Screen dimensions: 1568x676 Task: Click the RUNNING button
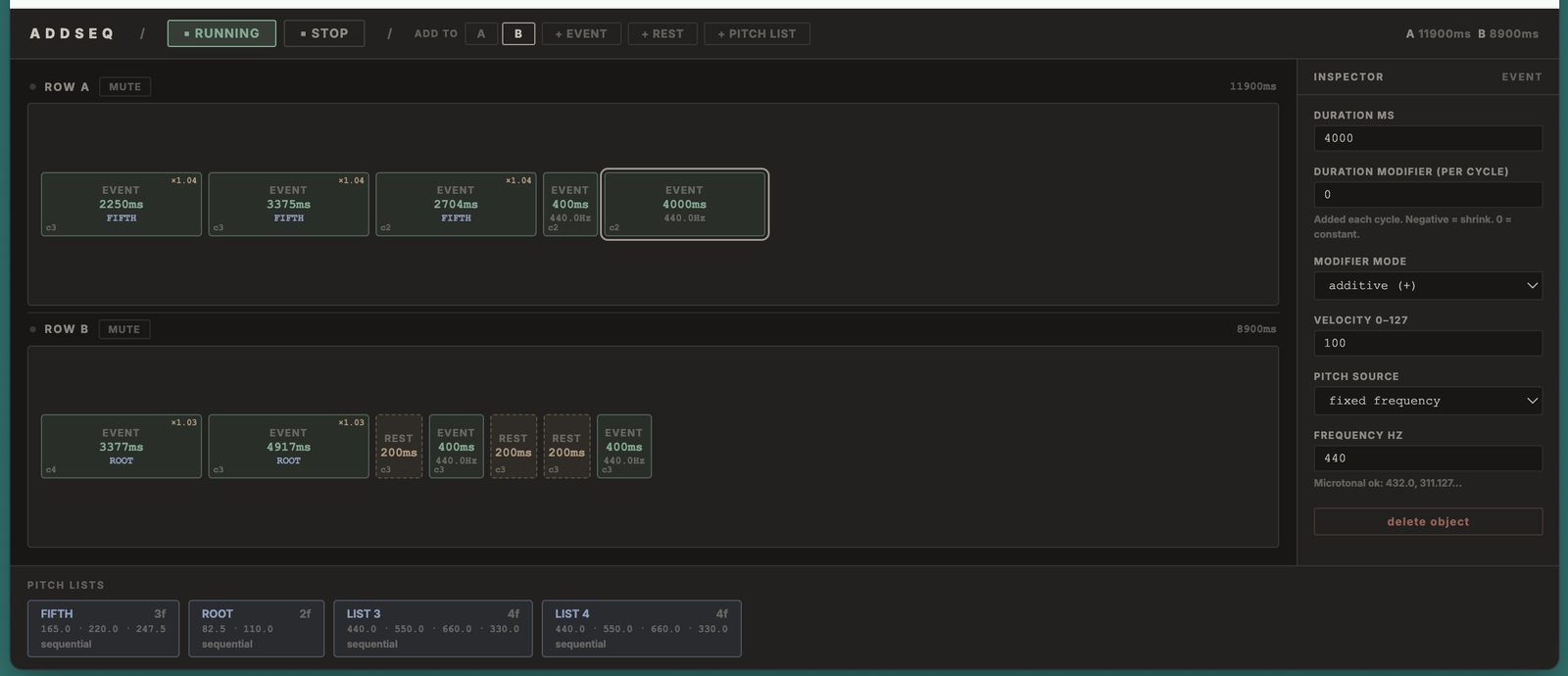(221, 33)
